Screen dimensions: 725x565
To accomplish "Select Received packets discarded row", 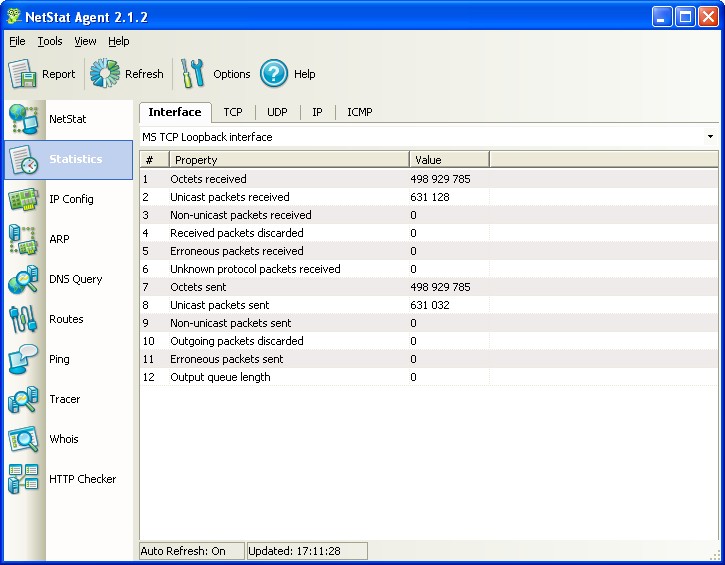I will (429, 233).
